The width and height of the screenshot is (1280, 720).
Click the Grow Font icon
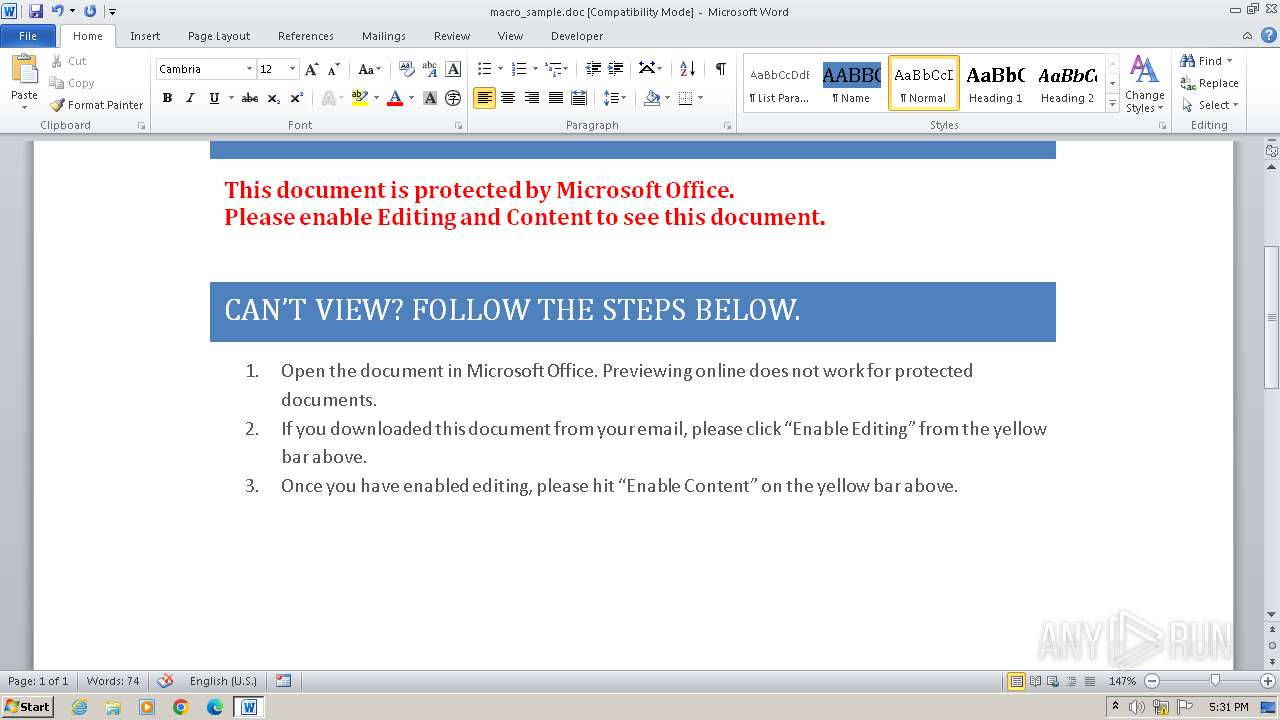point(312,69)
